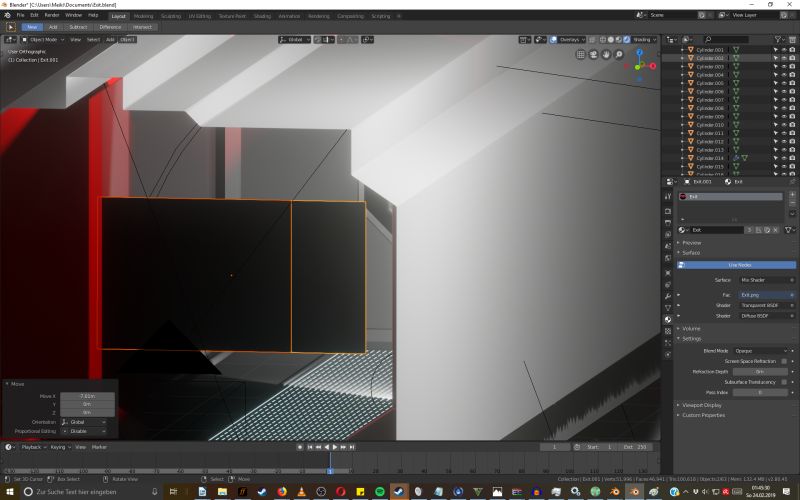Enable the Subsurface Translucency checkbox
The height and width of the screenshot is (500, 800).
click(x=784, y=382)
